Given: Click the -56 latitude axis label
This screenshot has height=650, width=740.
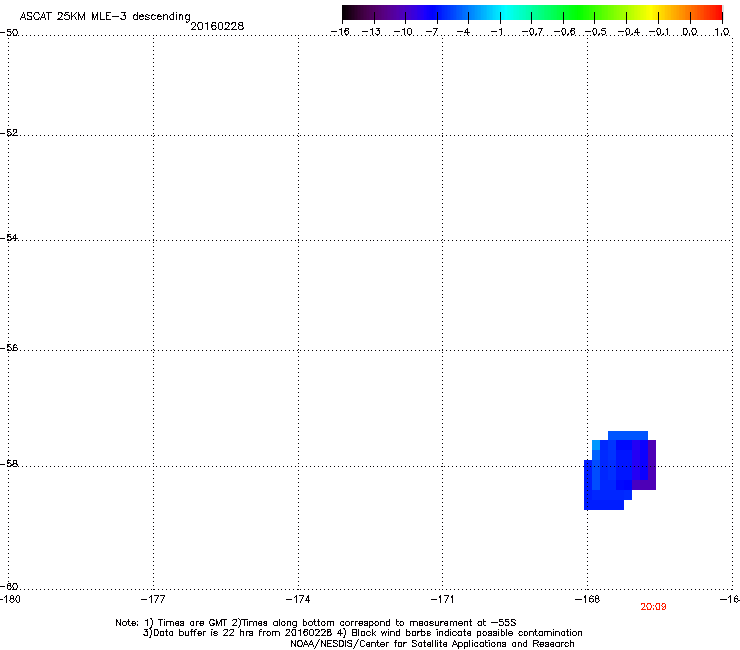Looking at the screenshot, I should pos(9,348).
